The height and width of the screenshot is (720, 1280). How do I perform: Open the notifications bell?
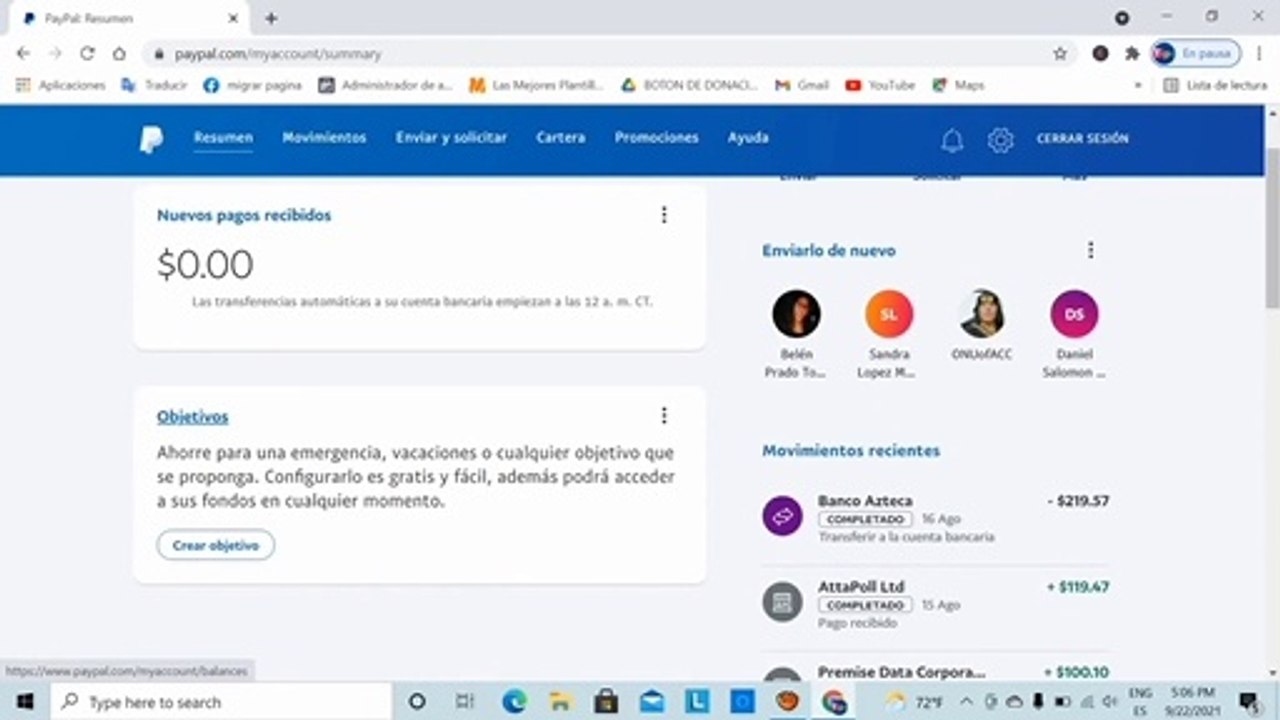(x=952, y=140)
